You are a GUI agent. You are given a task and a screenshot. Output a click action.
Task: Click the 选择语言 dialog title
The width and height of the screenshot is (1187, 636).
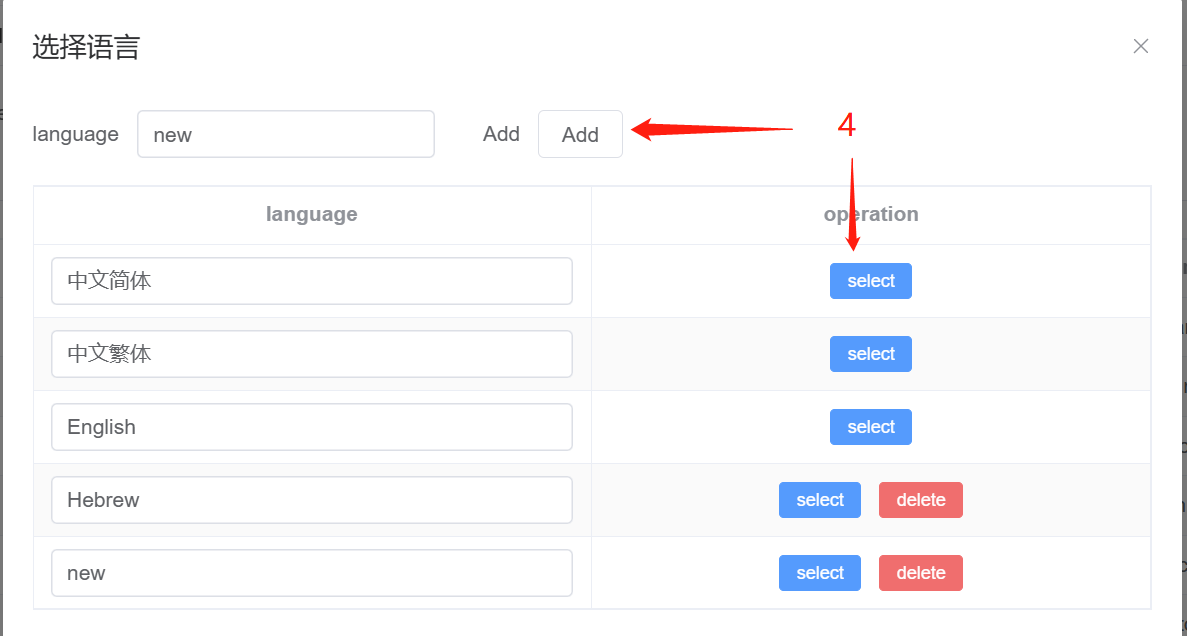[x=86, y=47]
